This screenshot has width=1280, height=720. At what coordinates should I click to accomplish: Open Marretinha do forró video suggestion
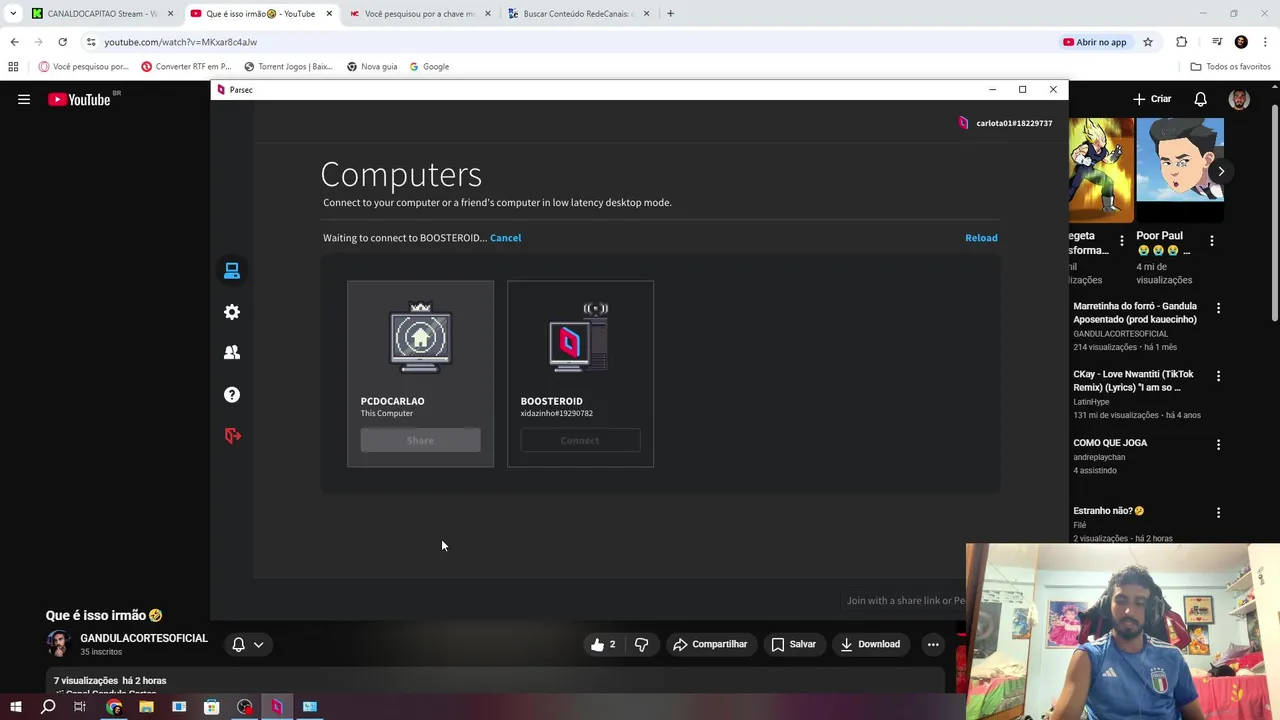coord(1135,313)
